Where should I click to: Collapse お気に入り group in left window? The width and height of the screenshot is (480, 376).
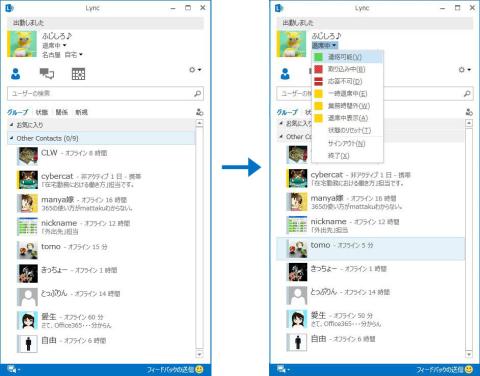point(12,125)
